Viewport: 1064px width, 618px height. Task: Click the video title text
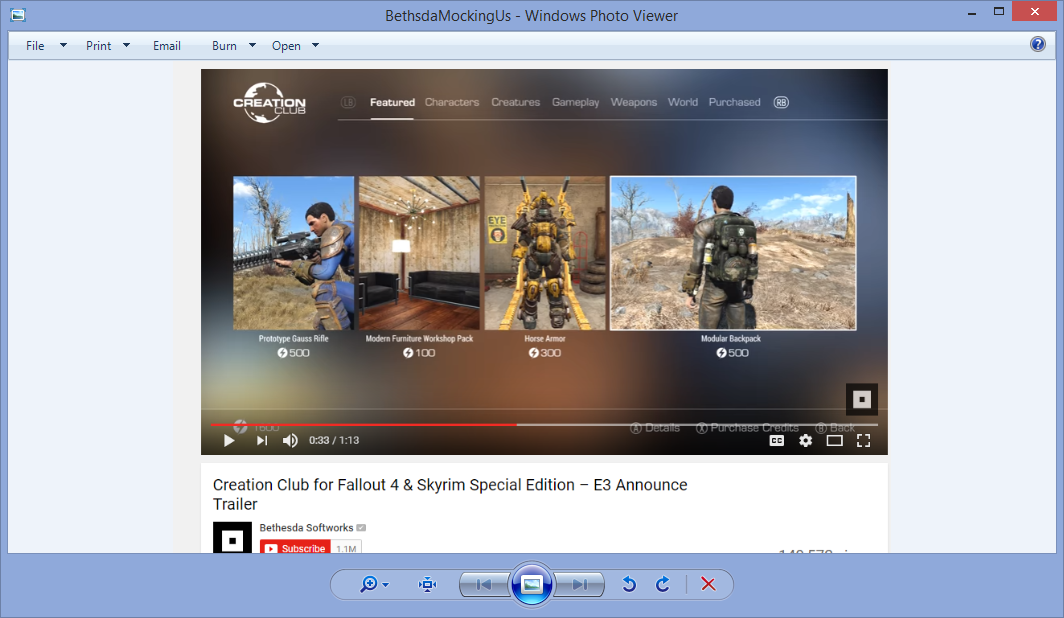[x=450, y=495]
